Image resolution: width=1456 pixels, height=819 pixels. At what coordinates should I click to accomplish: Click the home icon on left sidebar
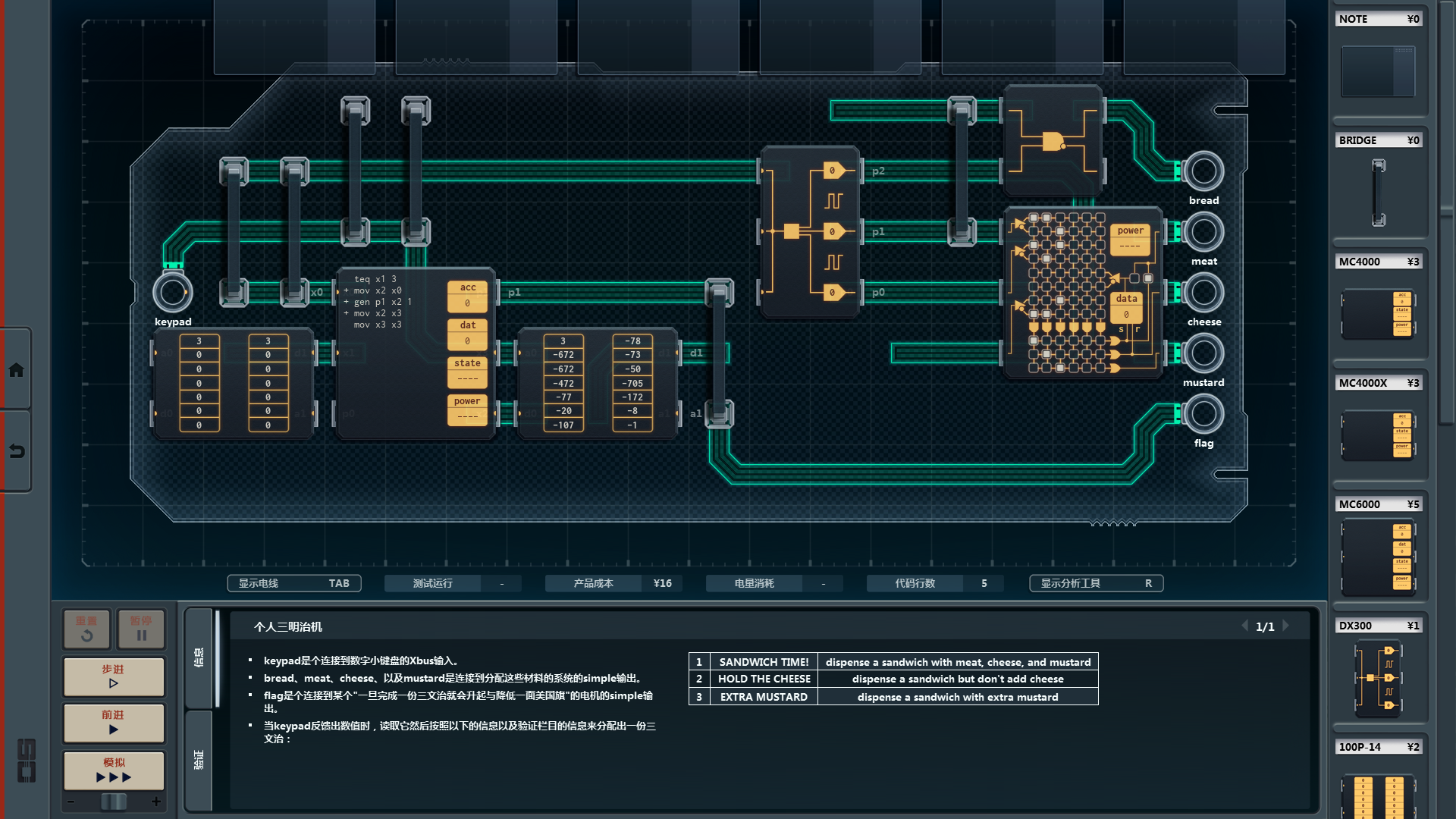pos(16,370)
